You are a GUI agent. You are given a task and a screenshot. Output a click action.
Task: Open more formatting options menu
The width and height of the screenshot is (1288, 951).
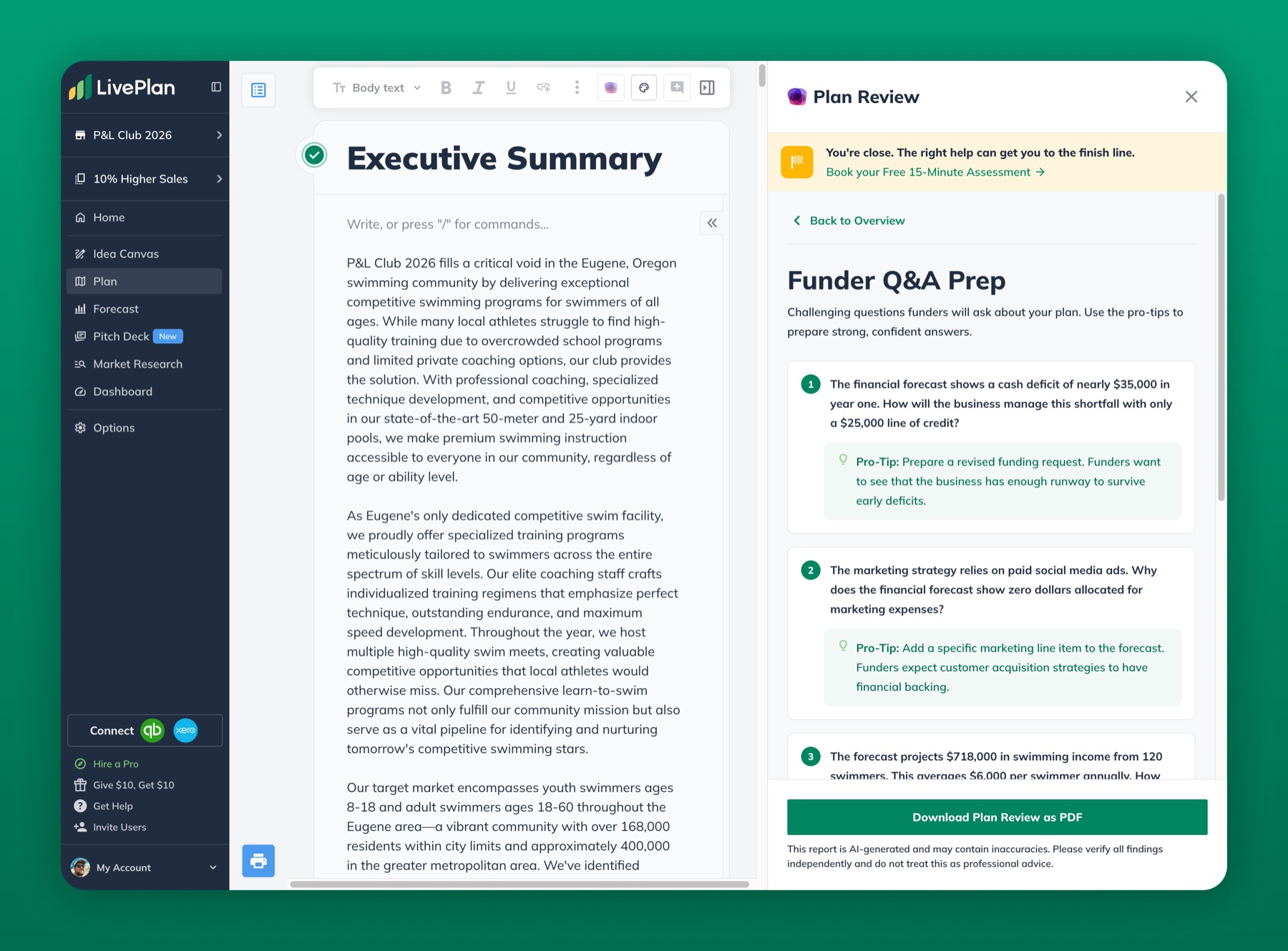pyautogui.click(x=577, y=87)
